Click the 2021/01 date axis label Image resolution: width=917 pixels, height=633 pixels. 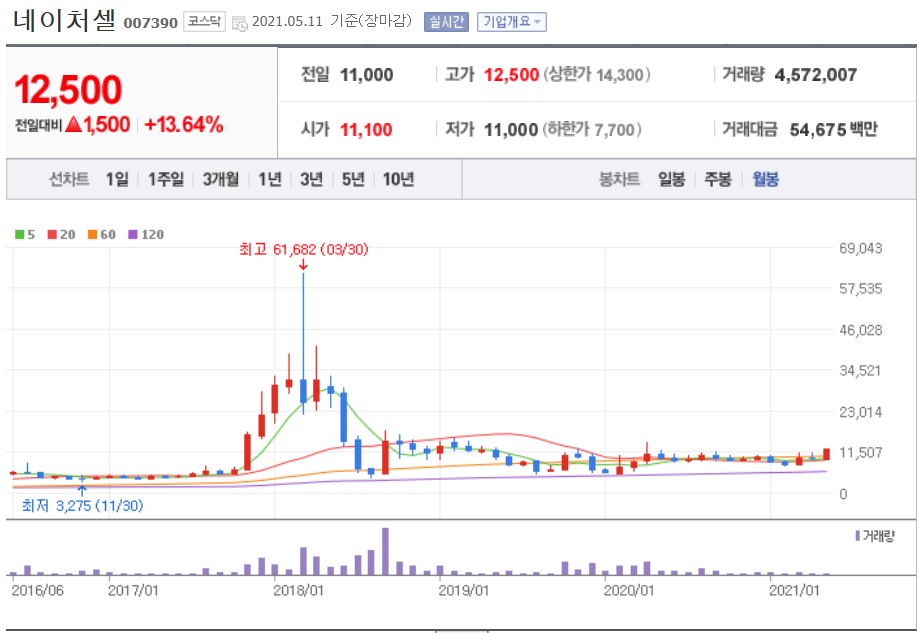pyautogui.click(x=794, y=590)
